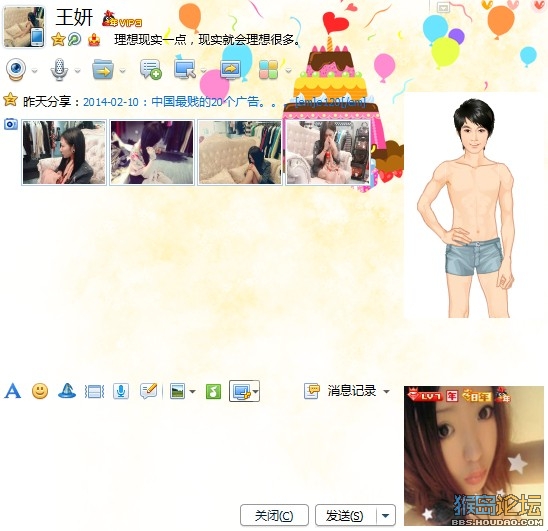
Task: Expand the send file options arrow
Action: point(122,71)
